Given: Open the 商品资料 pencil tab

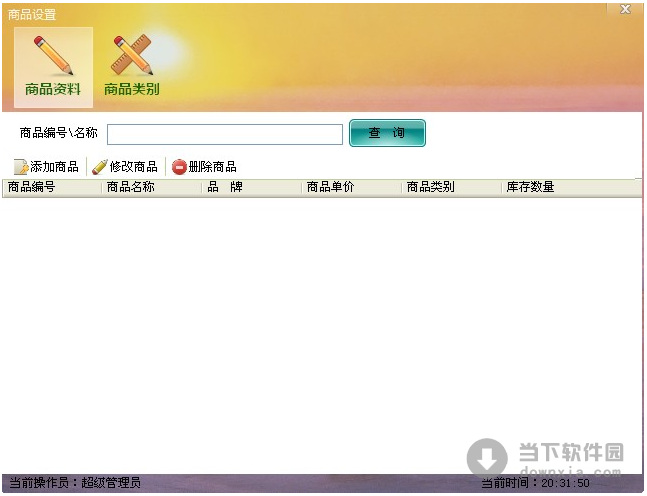Looking at the screenshot, I should click(53, 67).
